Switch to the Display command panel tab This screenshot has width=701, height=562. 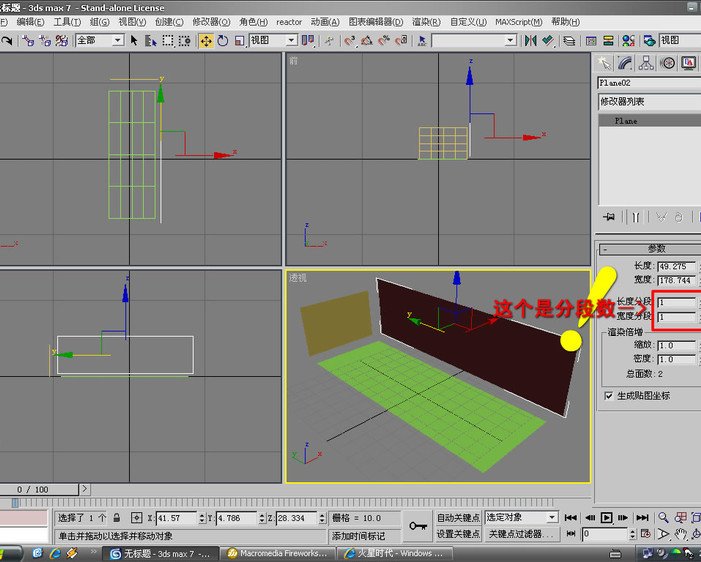coord(688,63)
